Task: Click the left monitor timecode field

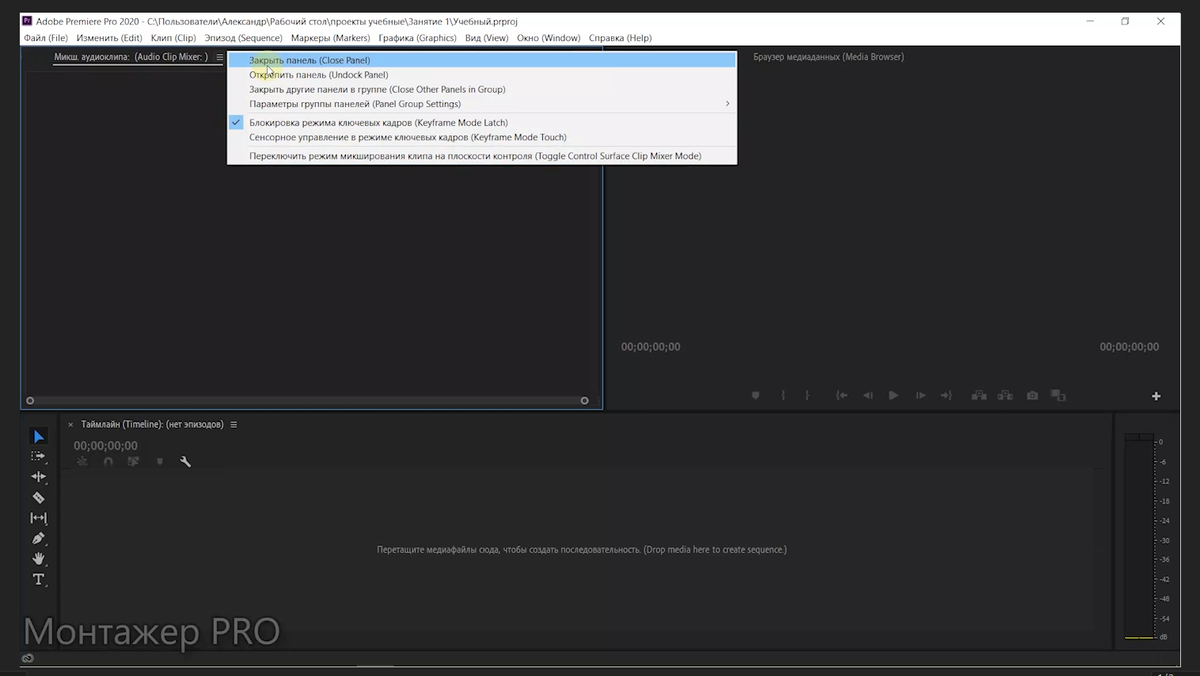Action: point(651,347)
